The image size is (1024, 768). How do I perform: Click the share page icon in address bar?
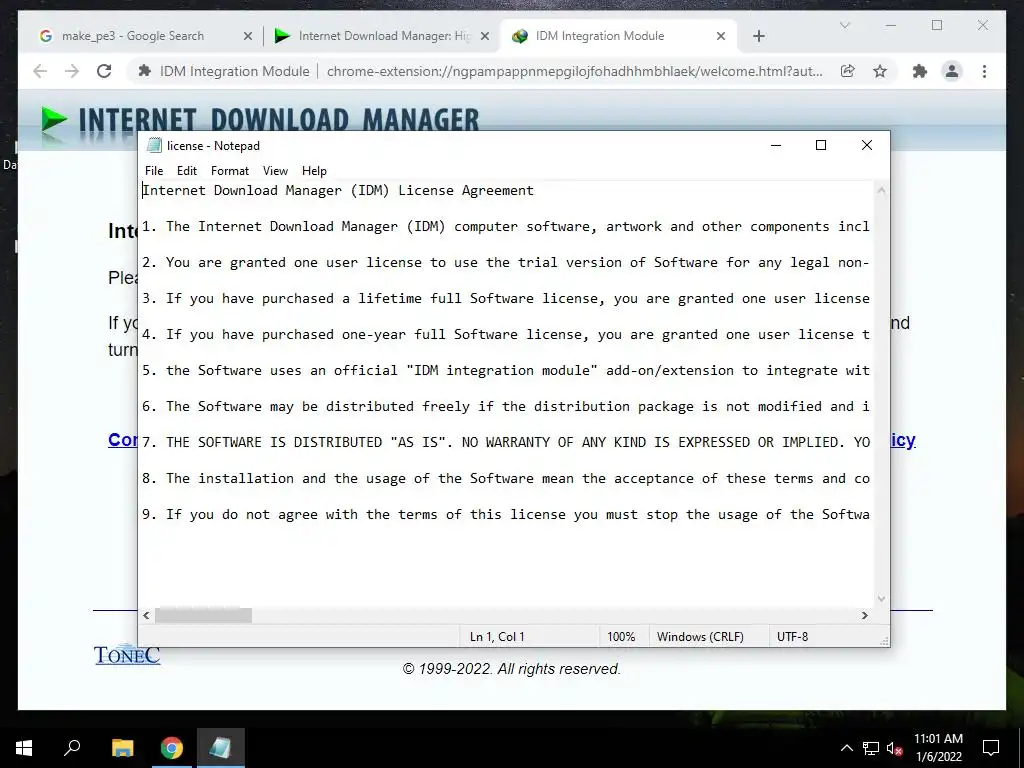pyautogui.click(x=848, y=71)
